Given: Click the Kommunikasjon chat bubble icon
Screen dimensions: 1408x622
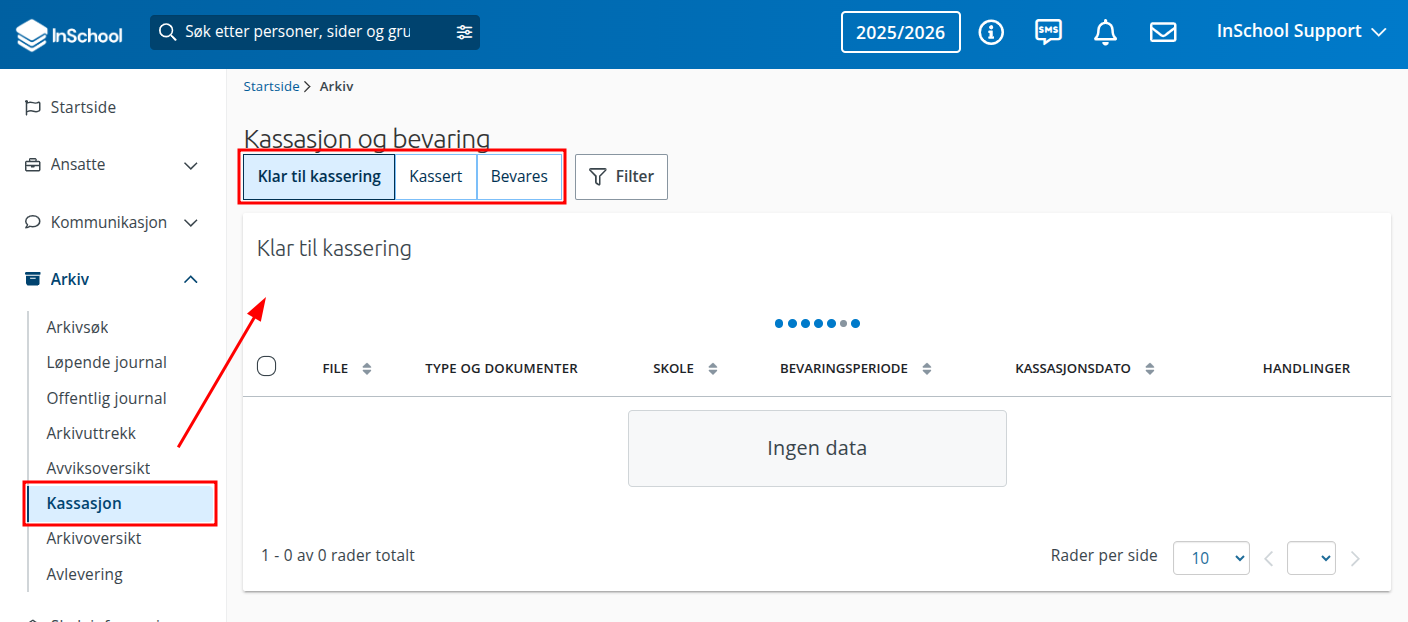Looking at the screenshot, I should [33, 222].
